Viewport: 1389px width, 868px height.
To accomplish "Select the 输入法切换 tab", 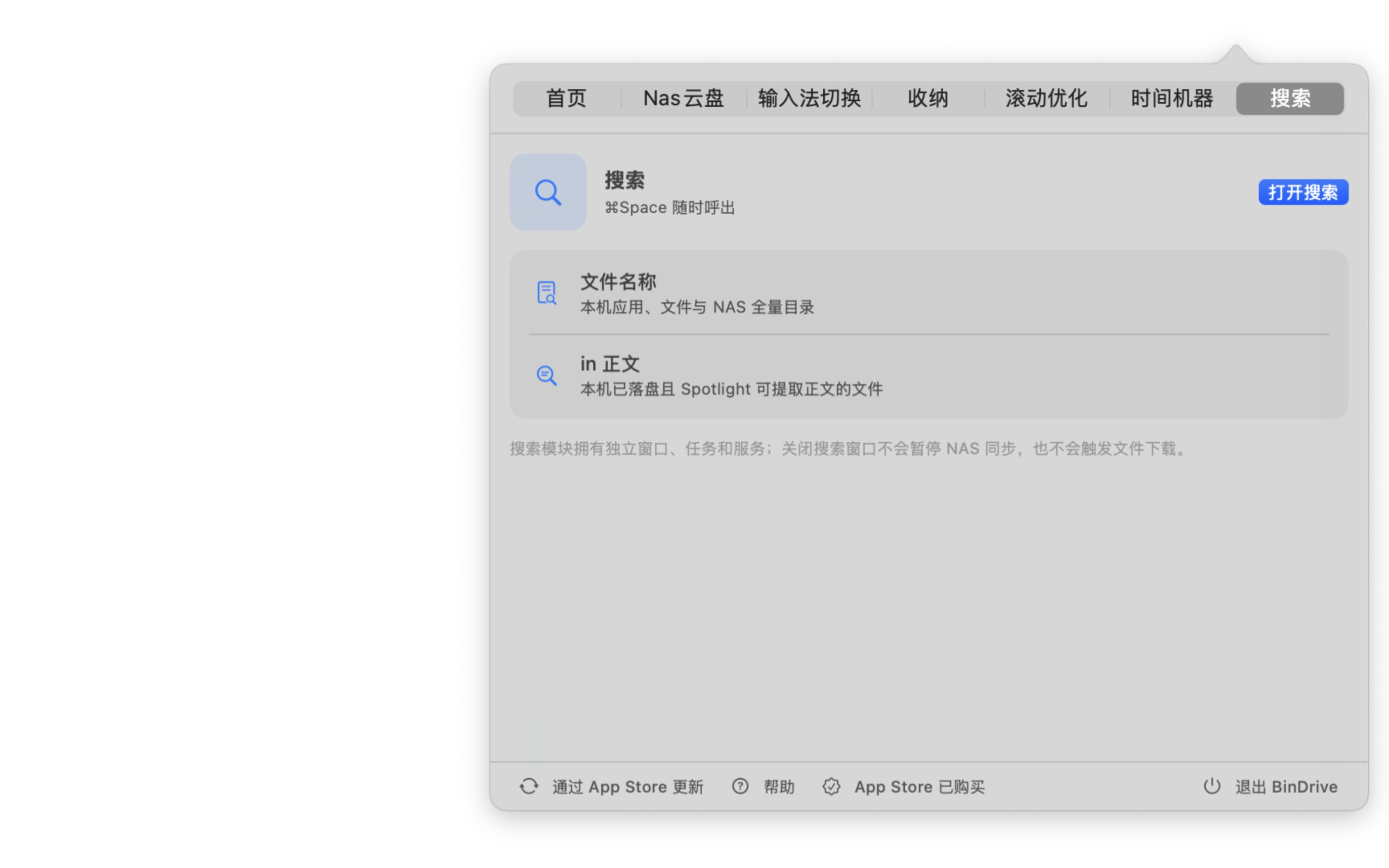I will pyautogui.click(x=809, y=99).
